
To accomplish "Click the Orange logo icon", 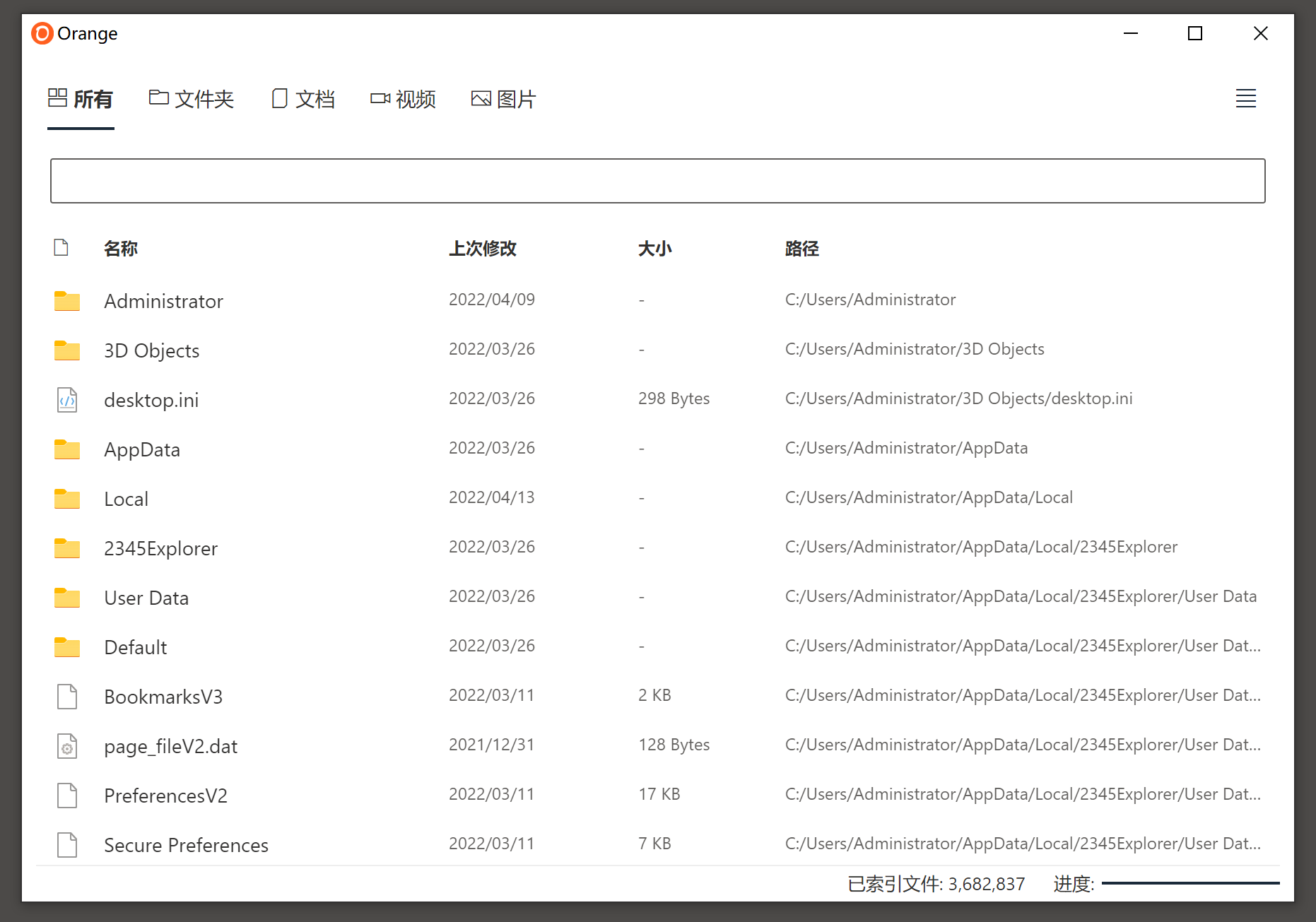I will (x=42, y=33).
